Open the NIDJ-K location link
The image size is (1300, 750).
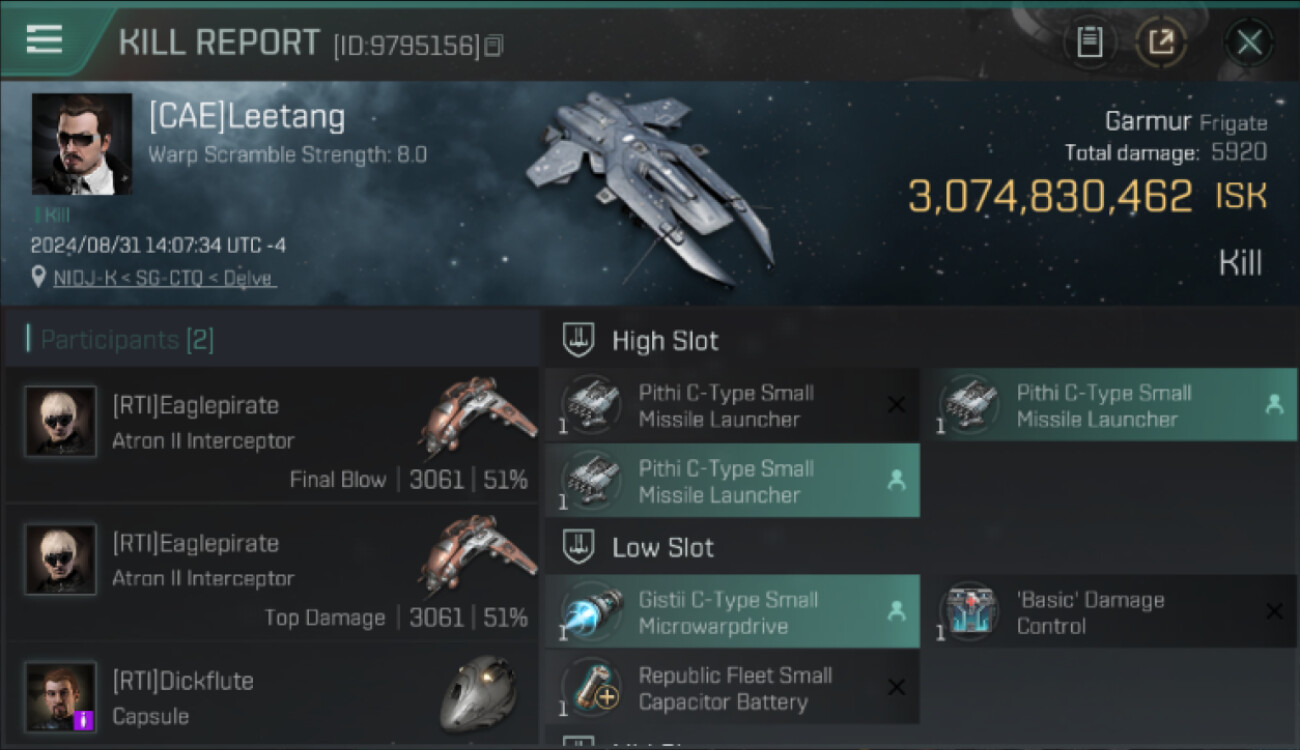tap(164, 278)
